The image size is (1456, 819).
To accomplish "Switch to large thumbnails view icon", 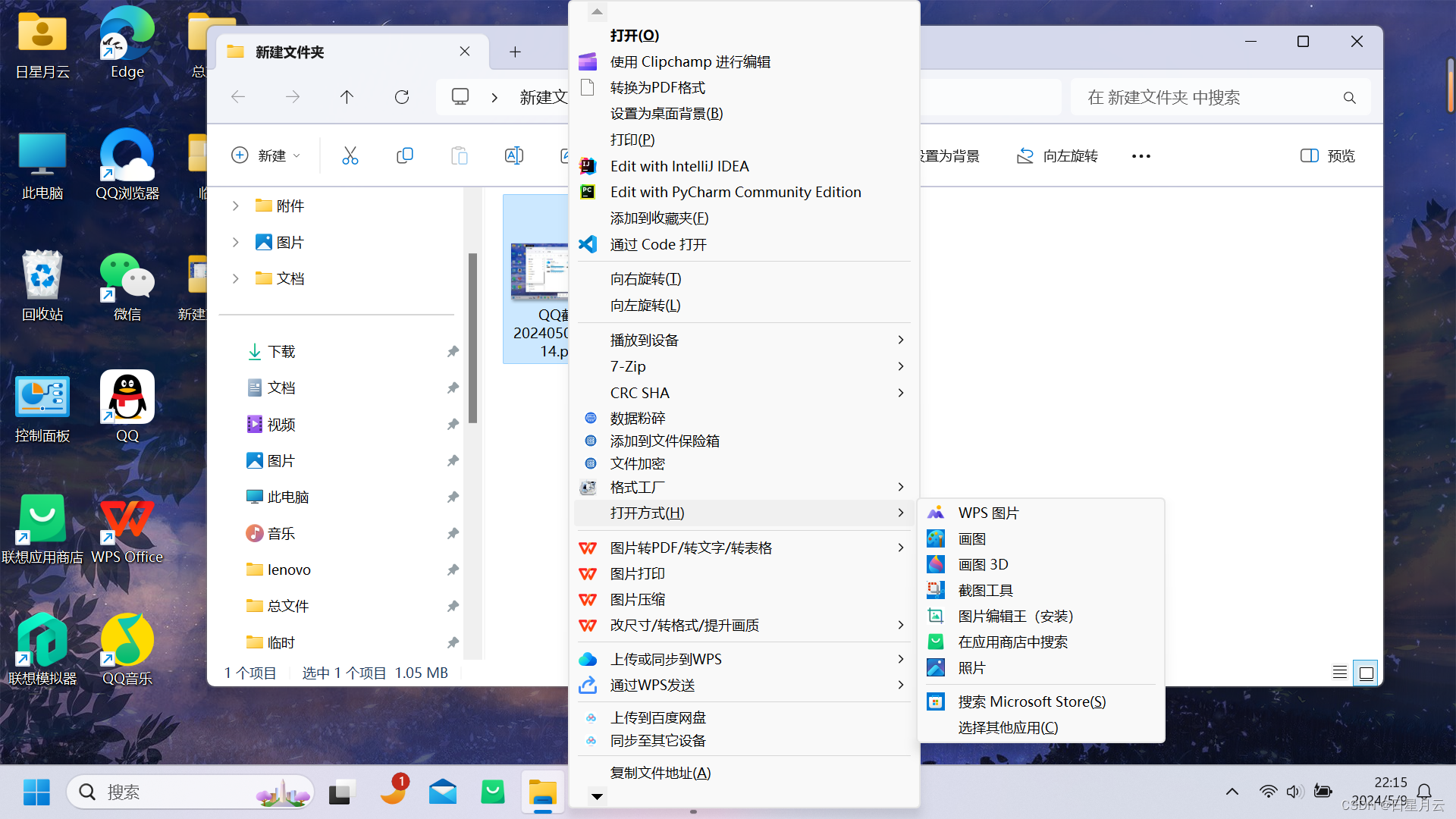I will click(1367, 673).
